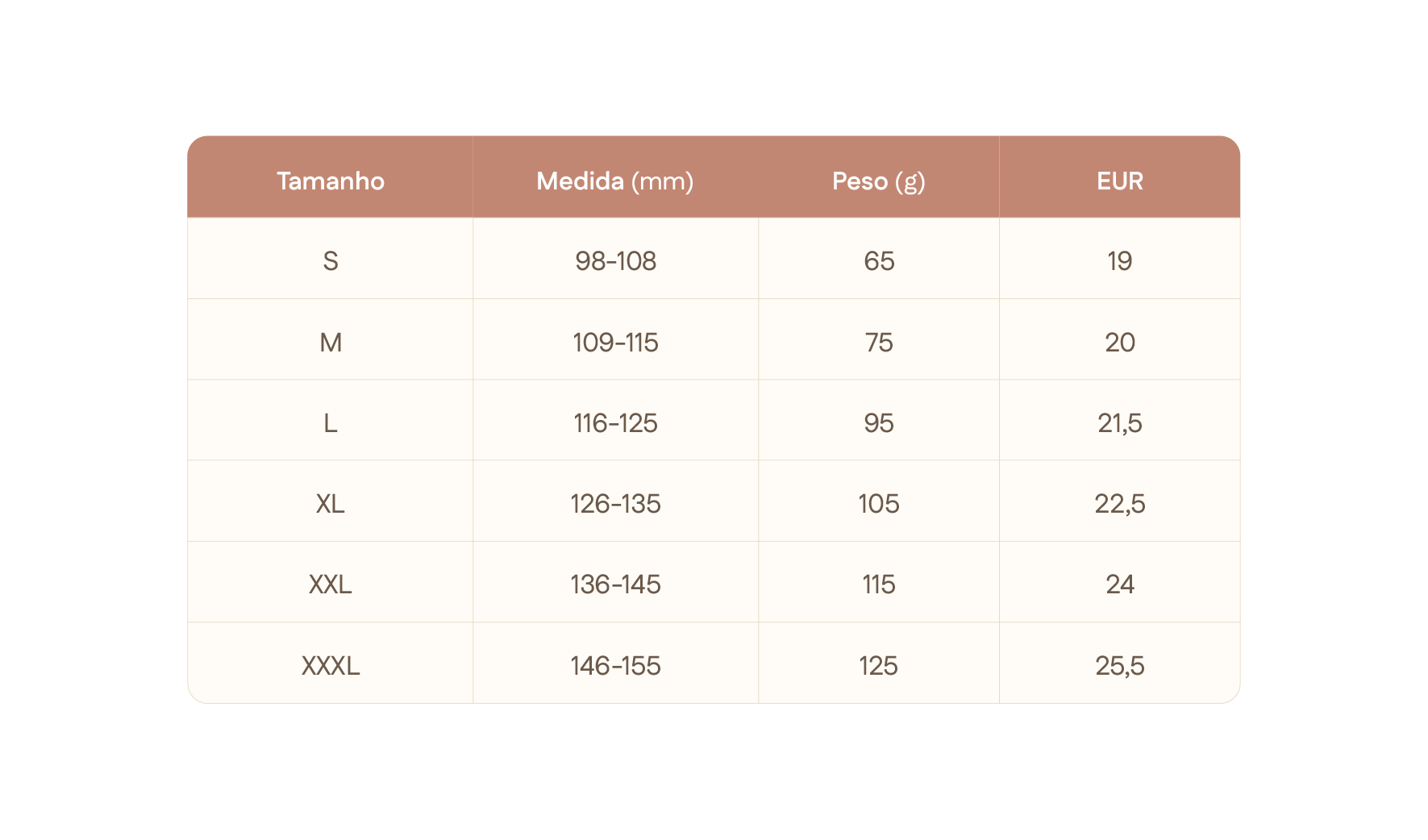Click the Tamanho column header
Screen dimensions: 1428x840
pos(331,181)
